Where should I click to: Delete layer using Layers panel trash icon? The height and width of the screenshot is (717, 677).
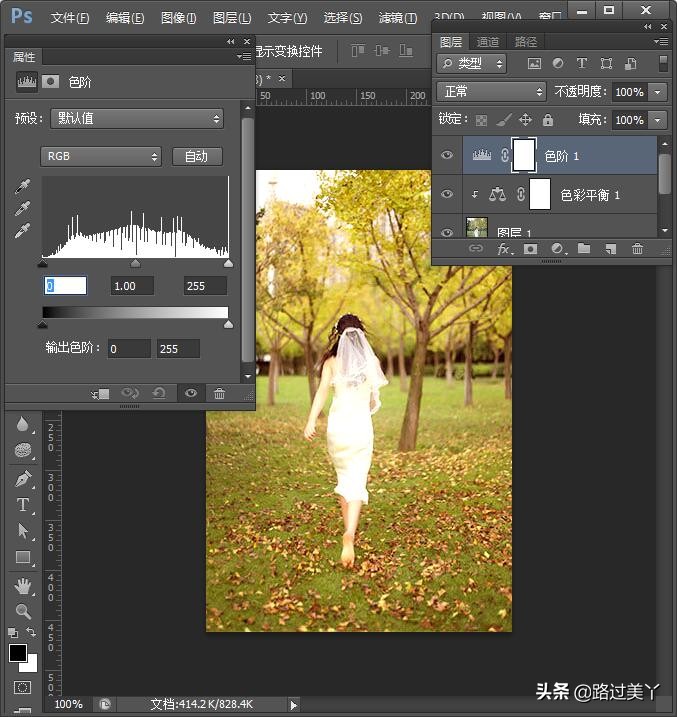(x=637, y=249)
